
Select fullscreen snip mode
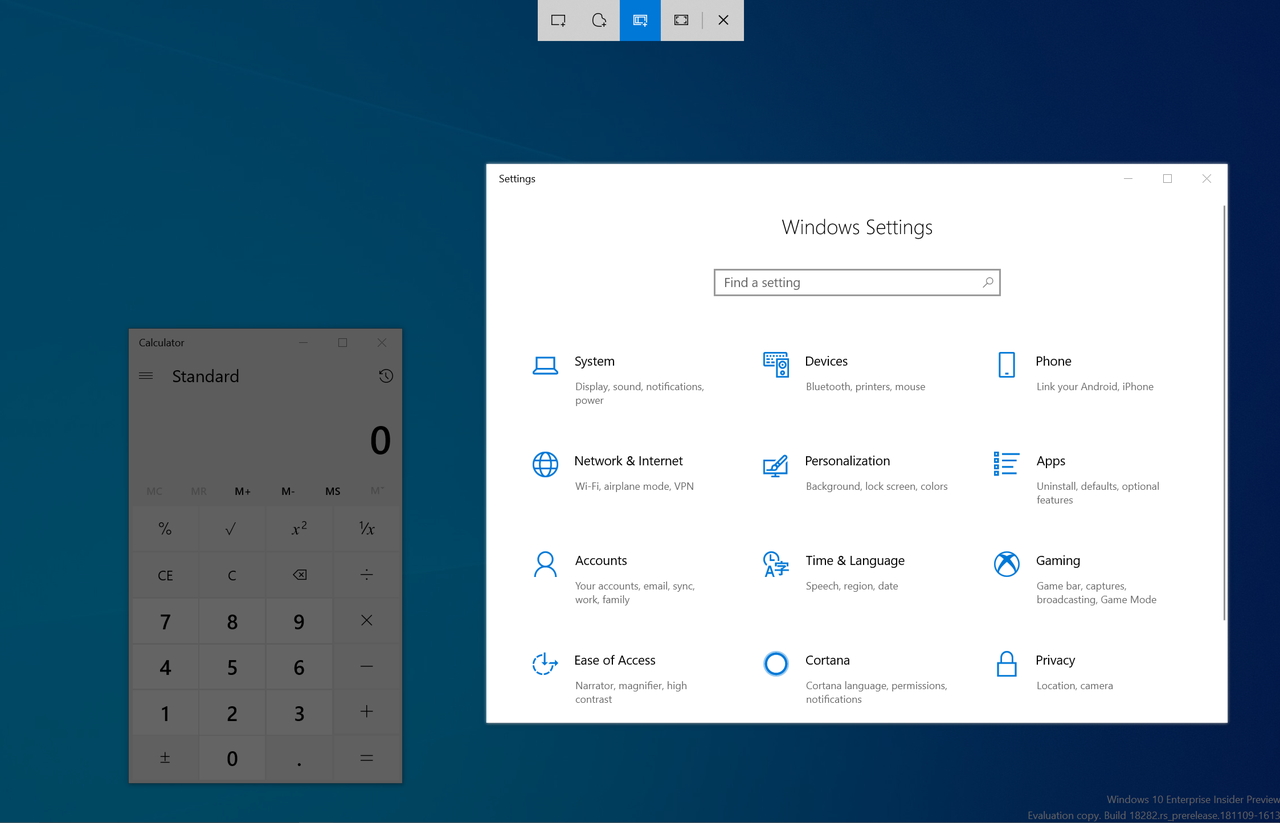(681, 20)
